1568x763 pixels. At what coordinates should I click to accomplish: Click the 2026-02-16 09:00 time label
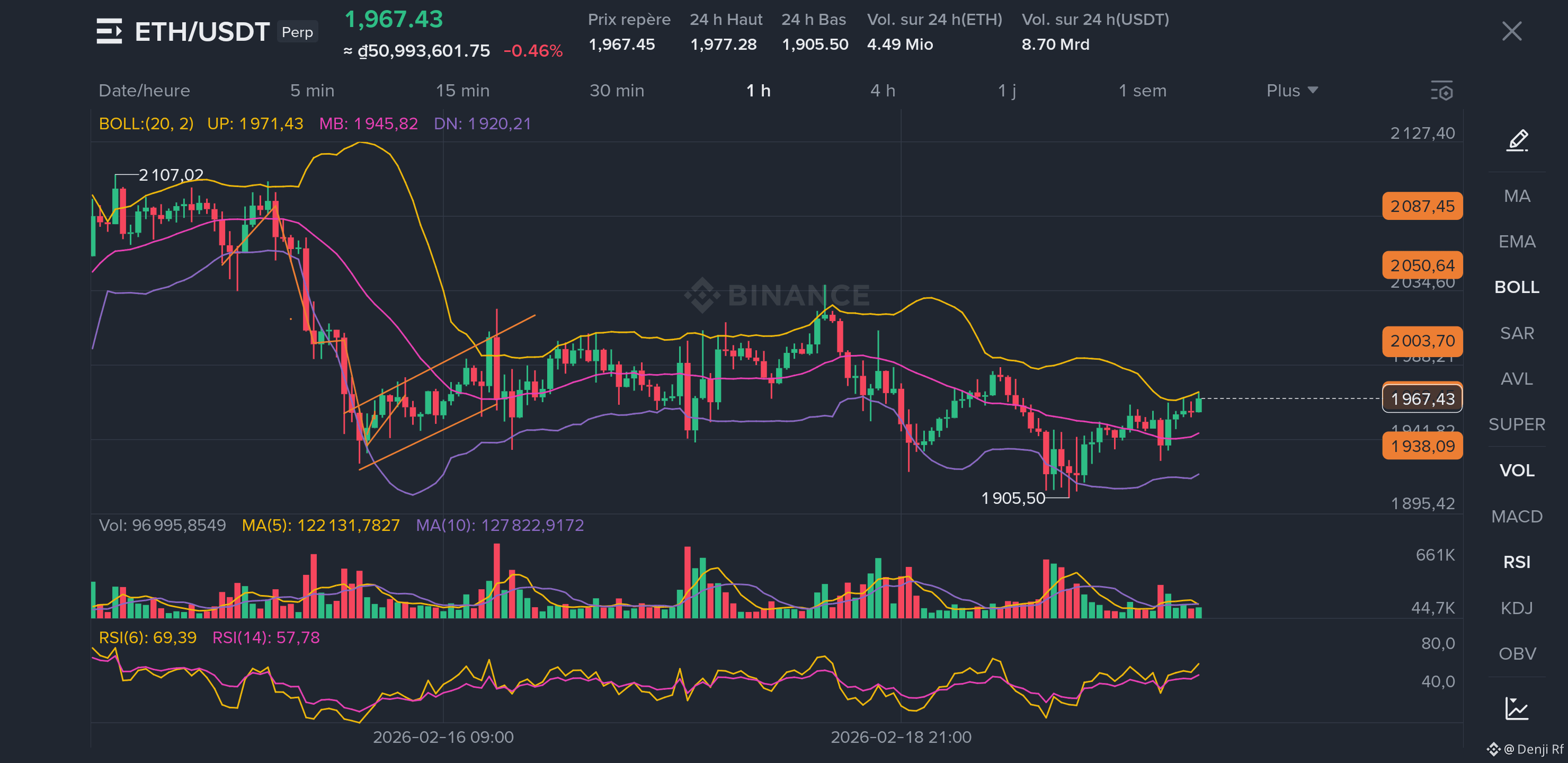pyautogui.click(x=443, y=738)
